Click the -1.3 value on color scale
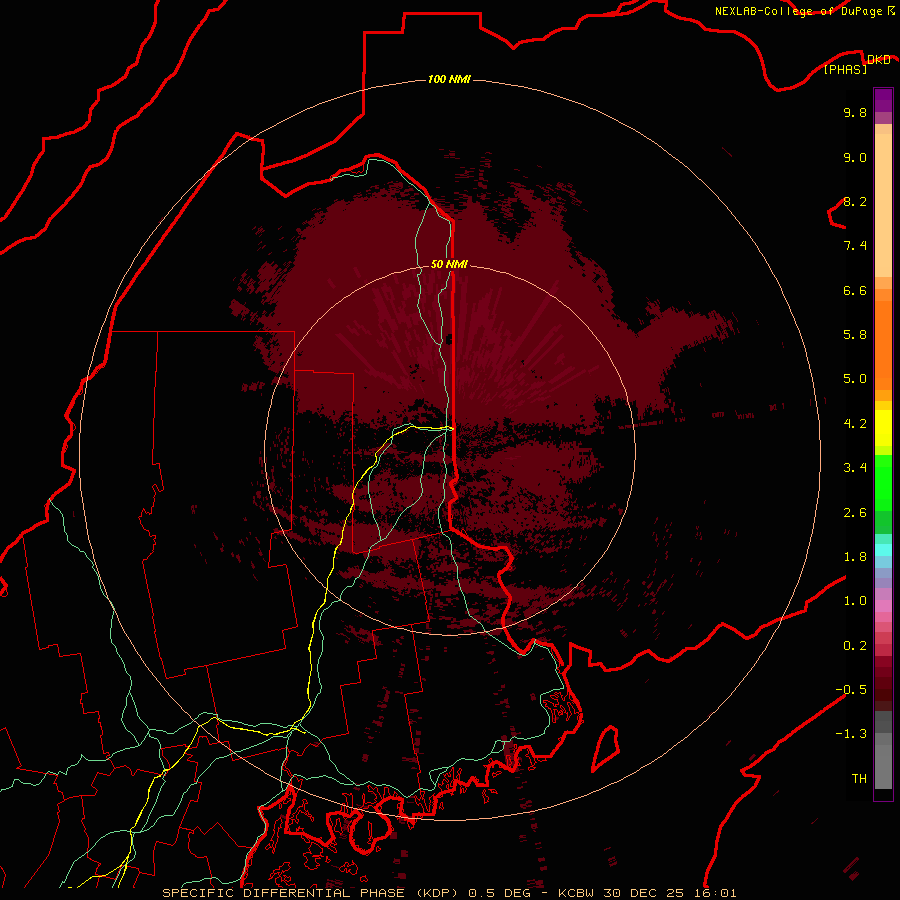This screenshot has width=900, height=900. (x=851, y=734)
